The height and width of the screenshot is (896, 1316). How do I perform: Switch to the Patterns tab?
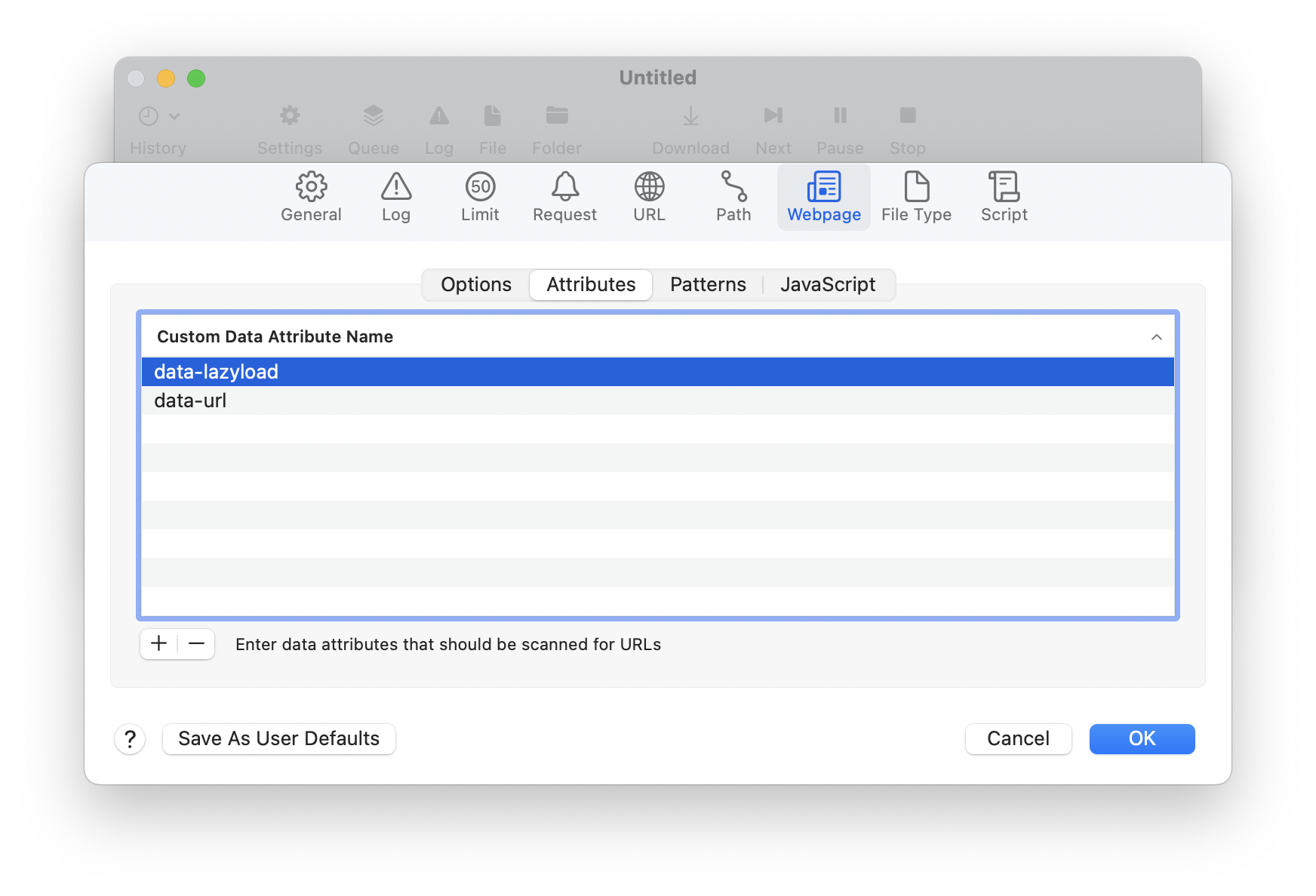(707, 285)
